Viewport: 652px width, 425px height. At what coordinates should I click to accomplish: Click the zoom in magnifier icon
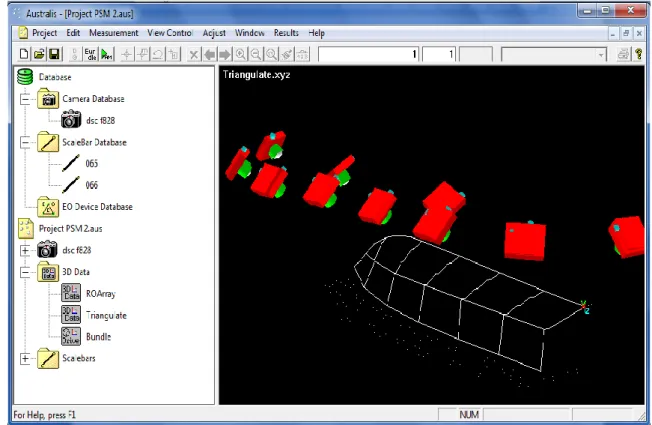(x=240, y=54)
